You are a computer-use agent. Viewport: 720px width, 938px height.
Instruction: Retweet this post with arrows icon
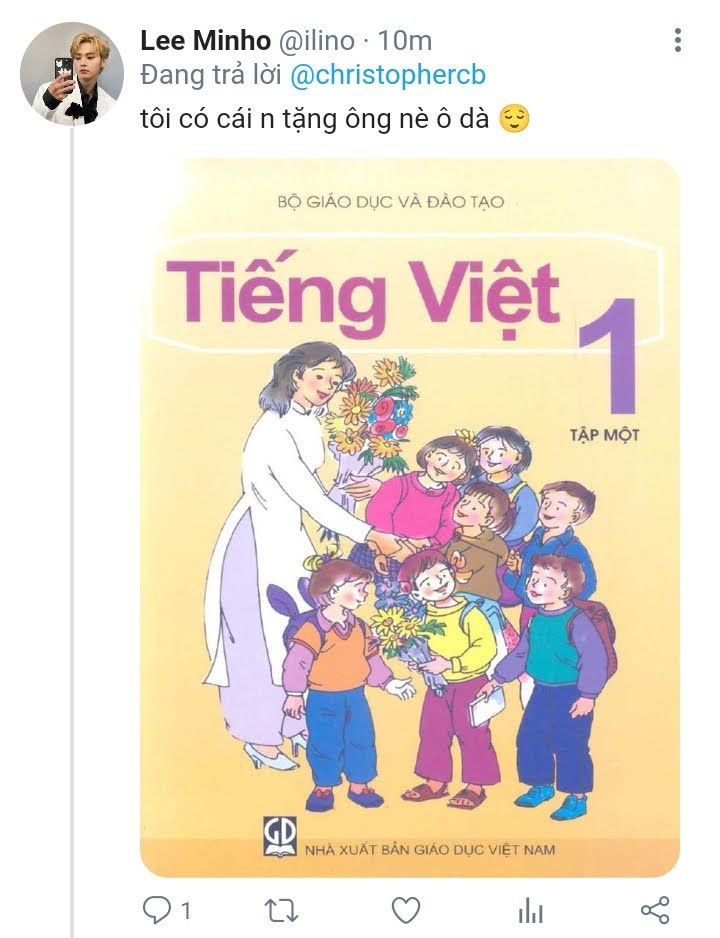pos(281,911)
